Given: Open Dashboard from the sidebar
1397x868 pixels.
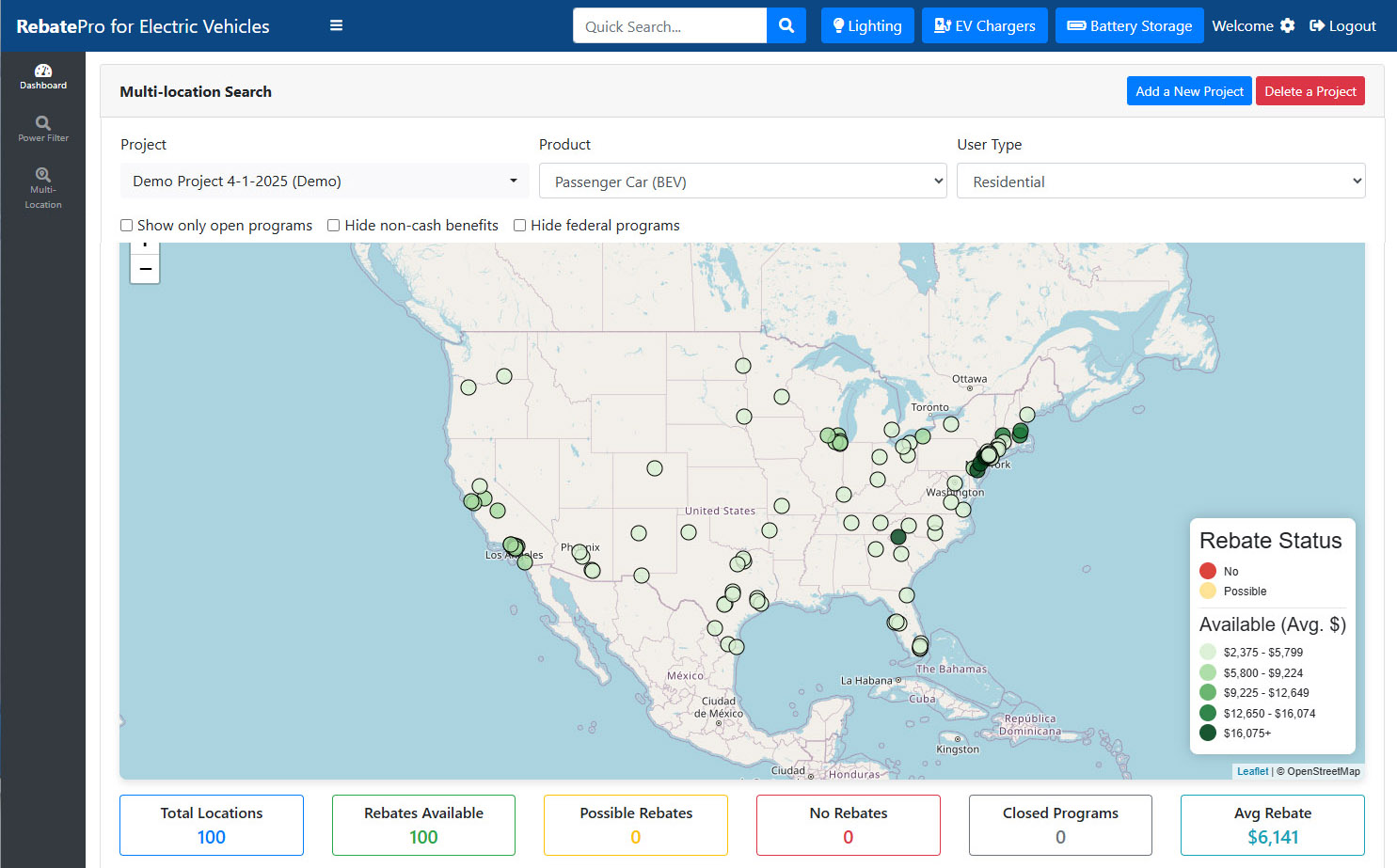Looking at the screenshot, I should [x=43, y=77].
